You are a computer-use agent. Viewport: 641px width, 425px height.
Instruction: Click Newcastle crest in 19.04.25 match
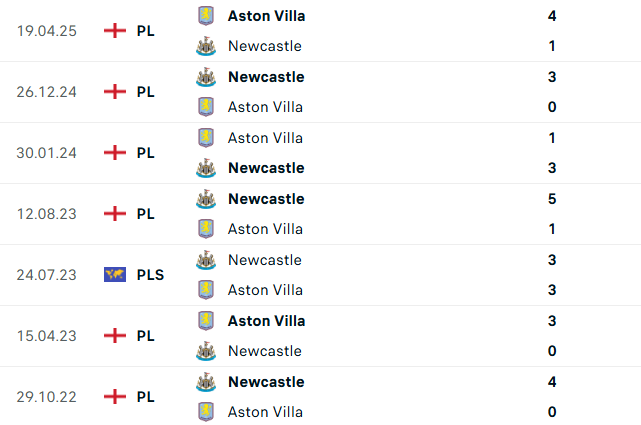[206, 46]
